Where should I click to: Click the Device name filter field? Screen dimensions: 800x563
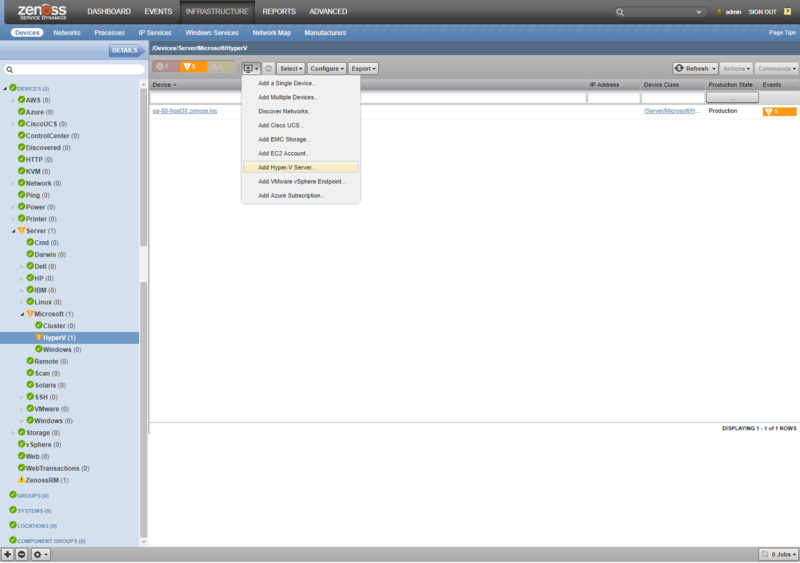pos(367,98)
